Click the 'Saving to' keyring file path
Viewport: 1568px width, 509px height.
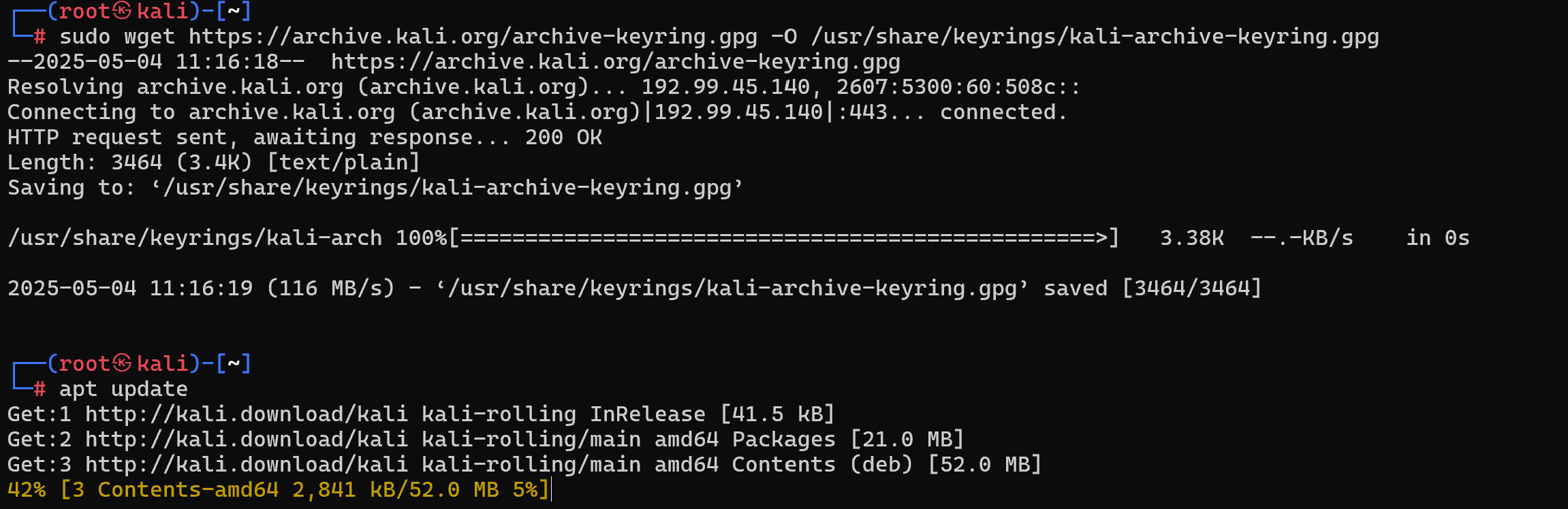tap(447, 188)
